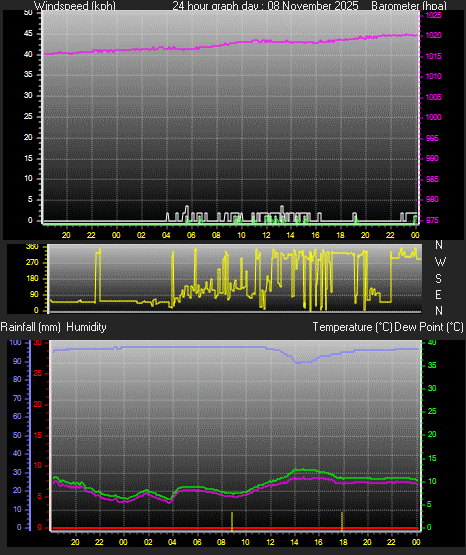Select the 1005 barometer scale label

433,97
